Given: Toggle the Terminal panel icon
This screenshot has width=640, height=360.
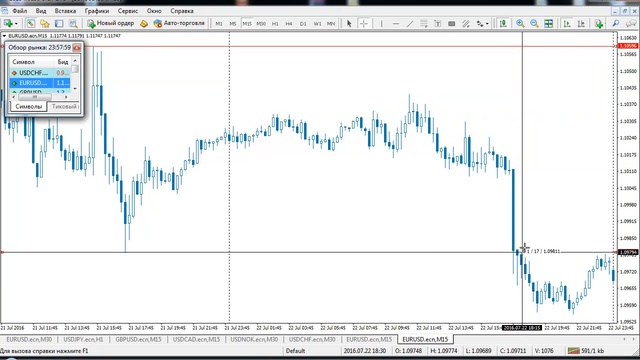Looking at the screenshot, I should 59,24.
